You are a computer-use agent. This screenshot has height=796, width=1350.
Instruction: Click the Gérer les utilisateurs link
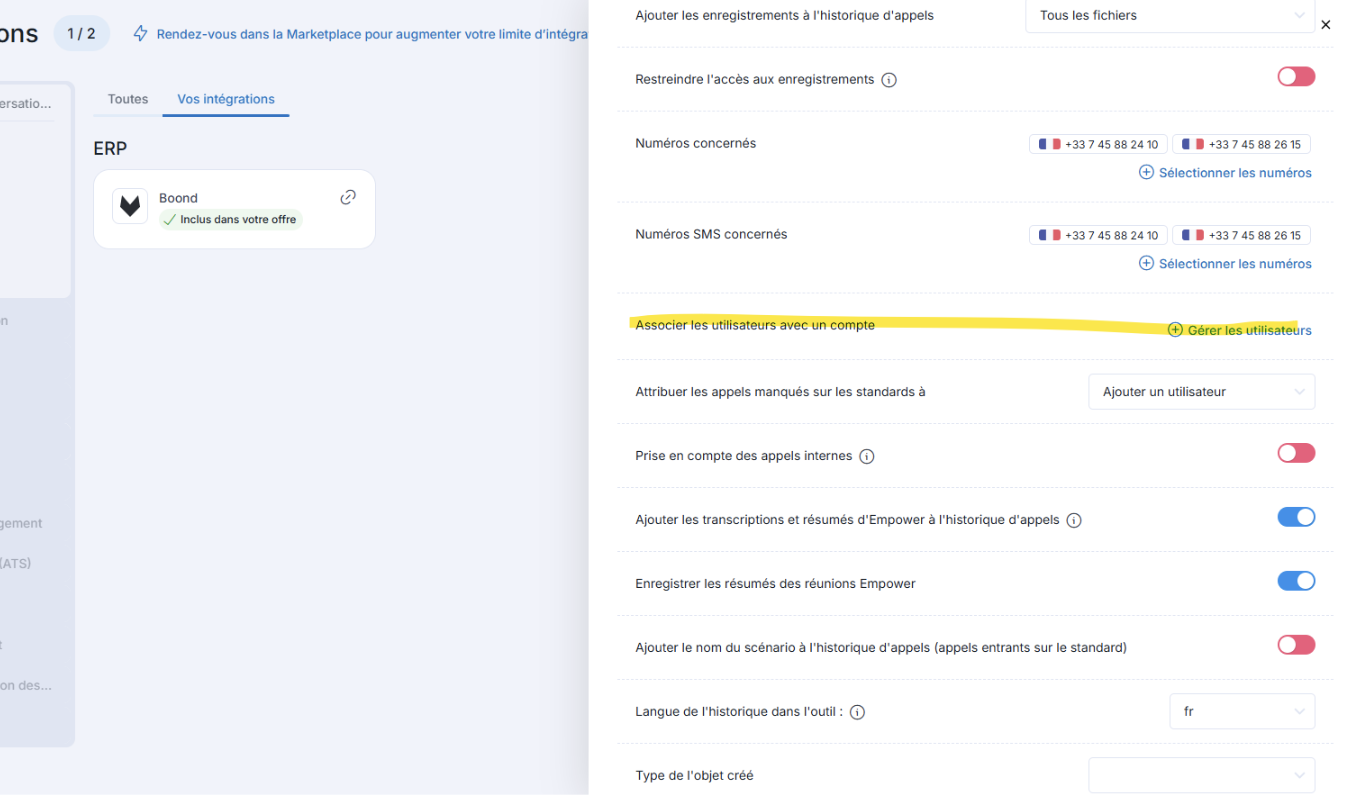(1240, 330)
